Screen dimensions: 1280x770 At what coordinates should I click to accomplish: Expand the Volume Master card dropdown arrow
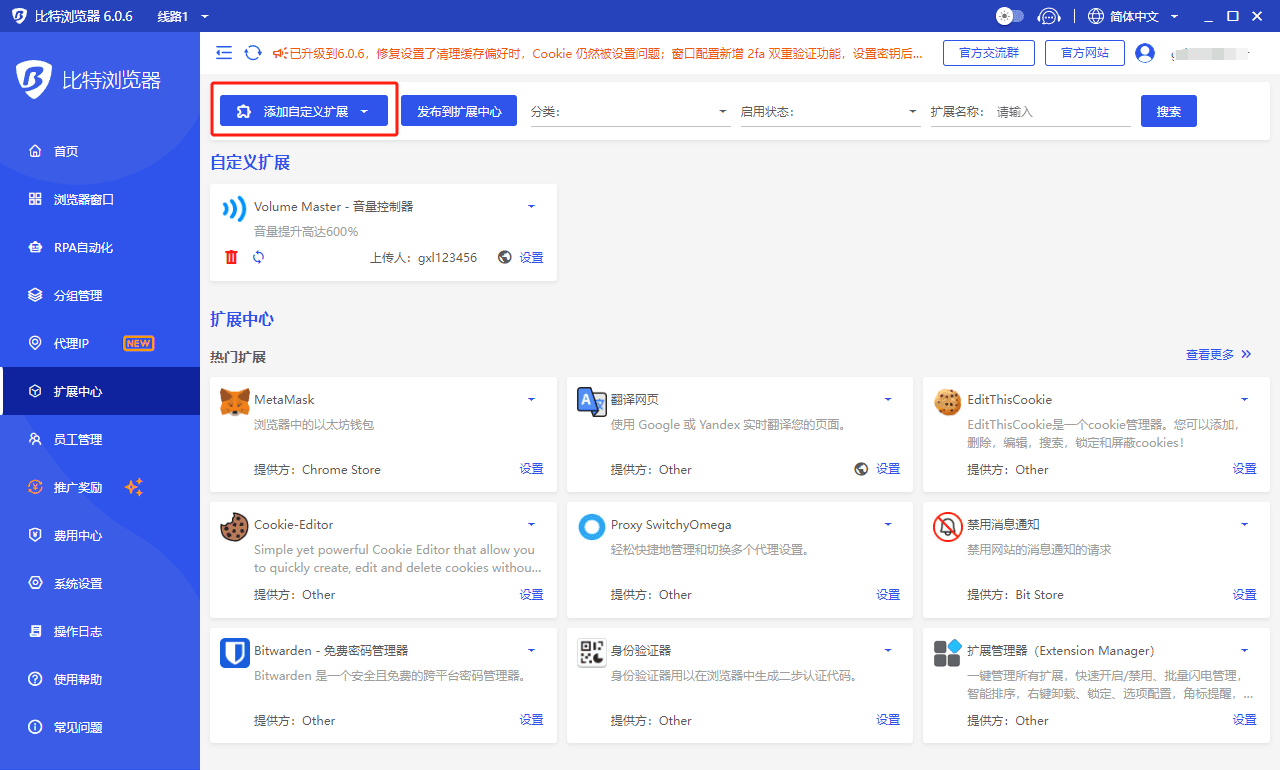coord(531,206)
